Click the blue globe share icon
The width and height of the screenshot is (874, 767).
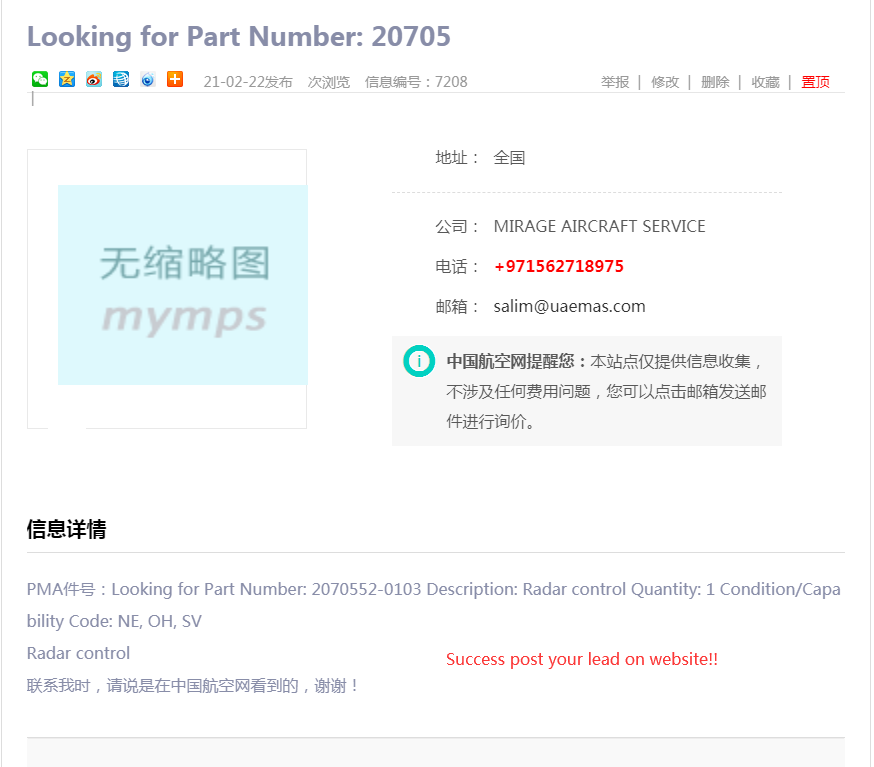coord(121,80)
